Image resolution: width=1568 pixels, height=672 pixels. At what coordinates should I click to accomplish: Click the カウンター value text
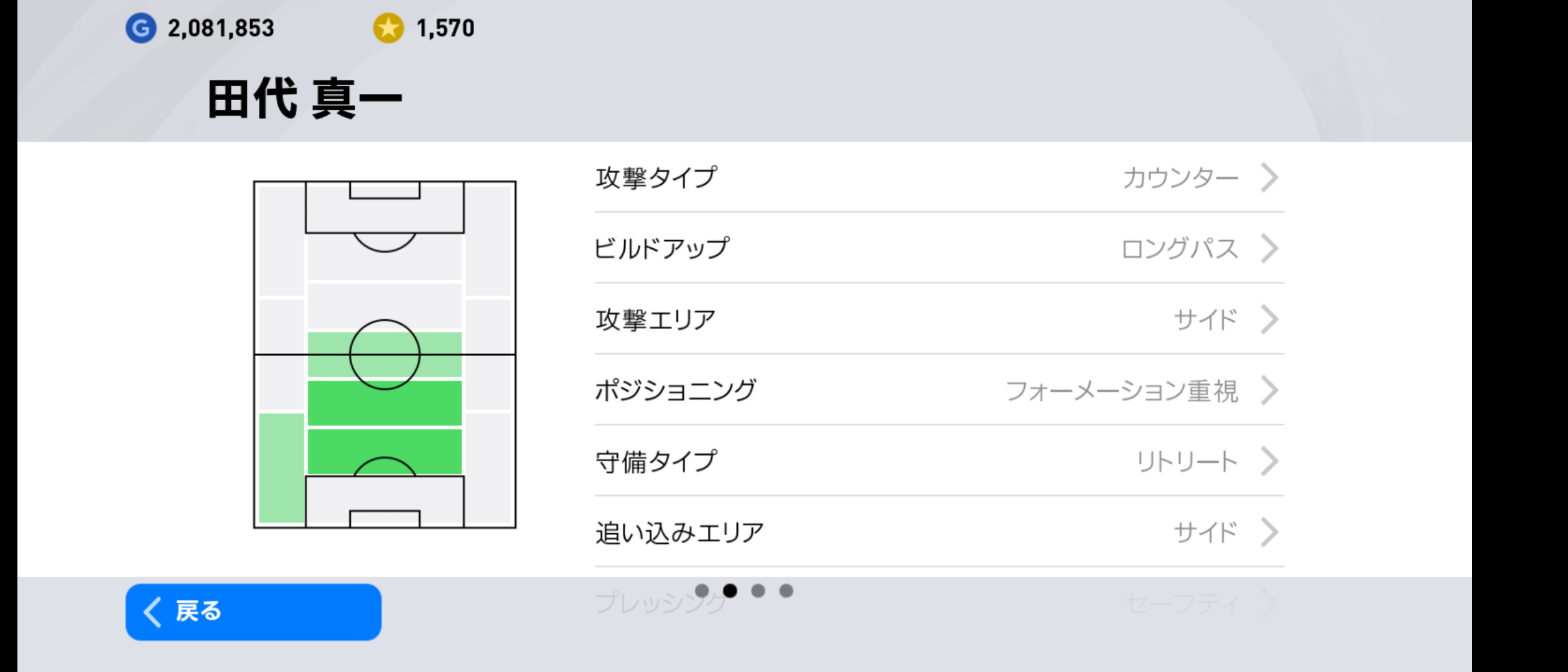(1180, 178)
